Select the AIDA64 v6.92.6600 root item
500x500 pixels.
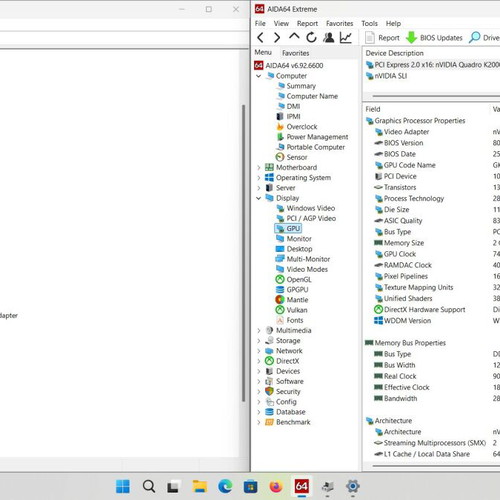pos(289,65)
